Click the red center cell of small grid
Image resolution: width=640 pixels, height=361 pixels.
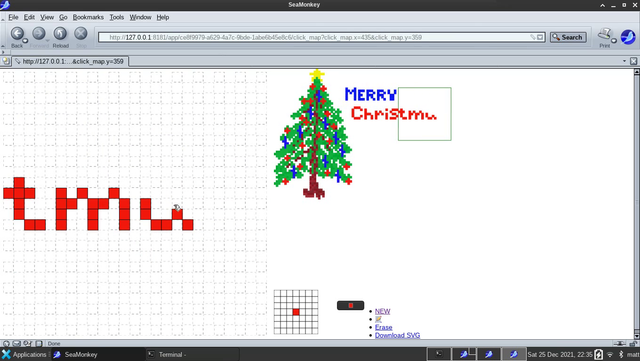(296, 312)
